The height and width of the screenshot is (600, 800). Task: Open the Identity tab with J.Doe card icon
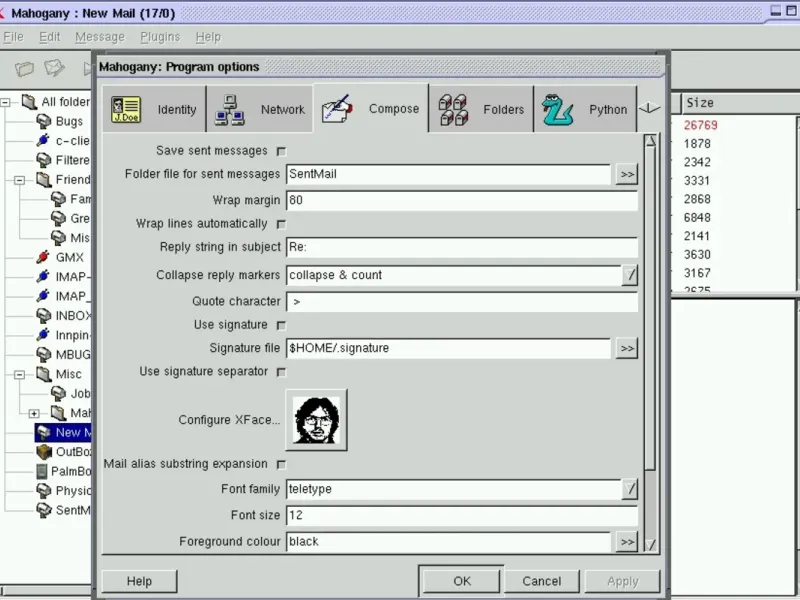tap(154, 109)
